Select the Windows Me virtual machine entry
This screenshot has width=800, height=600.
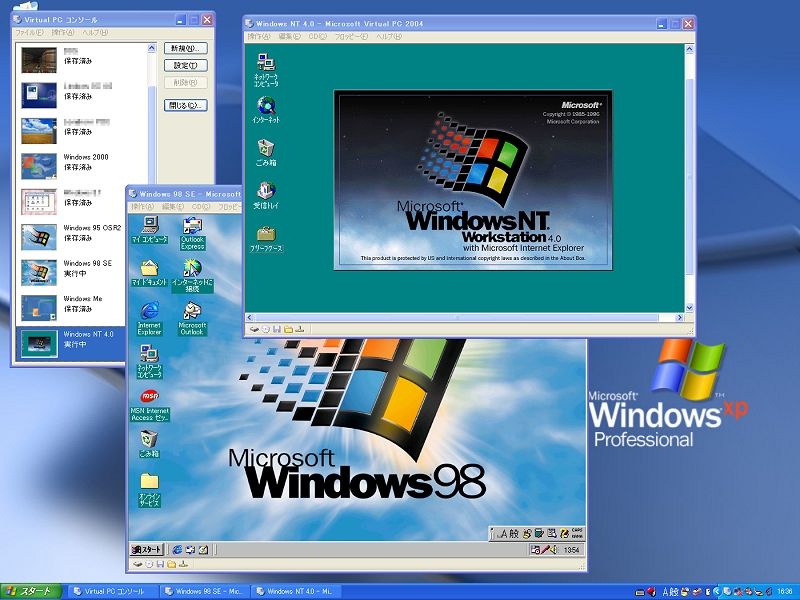pyautogui.click(x=71, y=307)
